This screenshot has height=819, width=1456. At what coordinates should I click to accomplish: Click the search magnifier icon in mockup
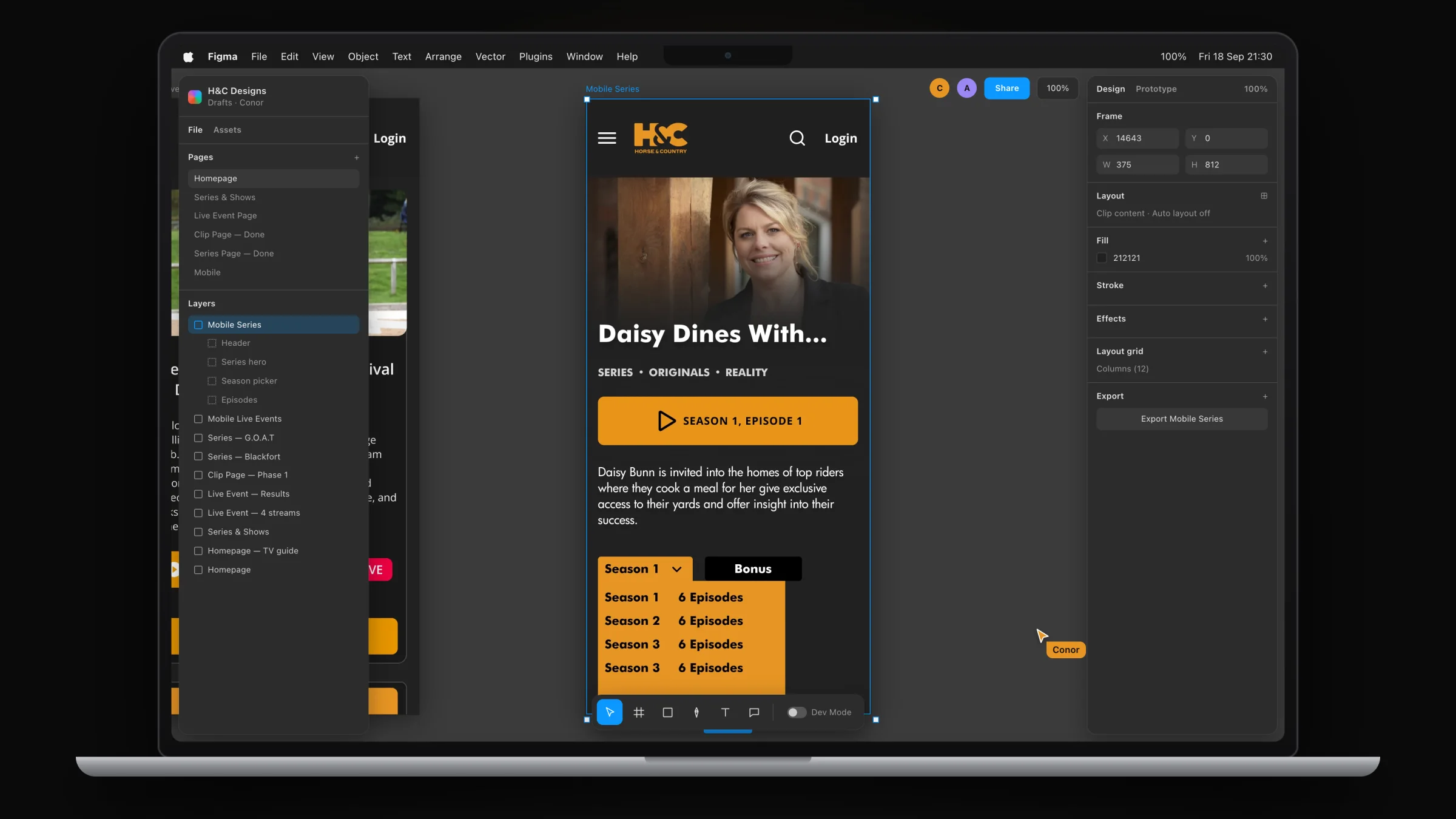(797, 138)
